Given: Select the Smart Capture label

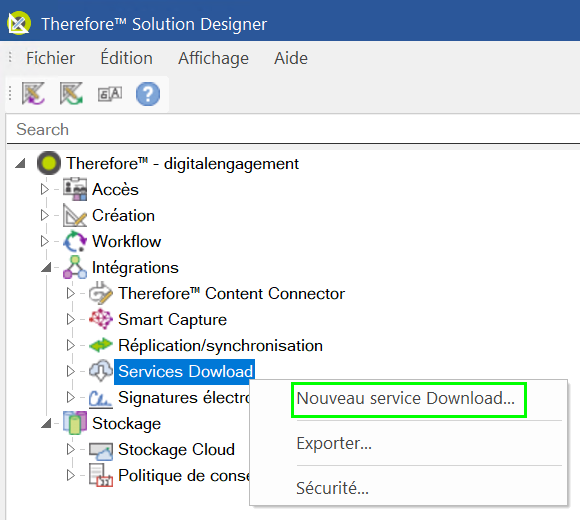Looking at the screenshot, I should (172, 320).
